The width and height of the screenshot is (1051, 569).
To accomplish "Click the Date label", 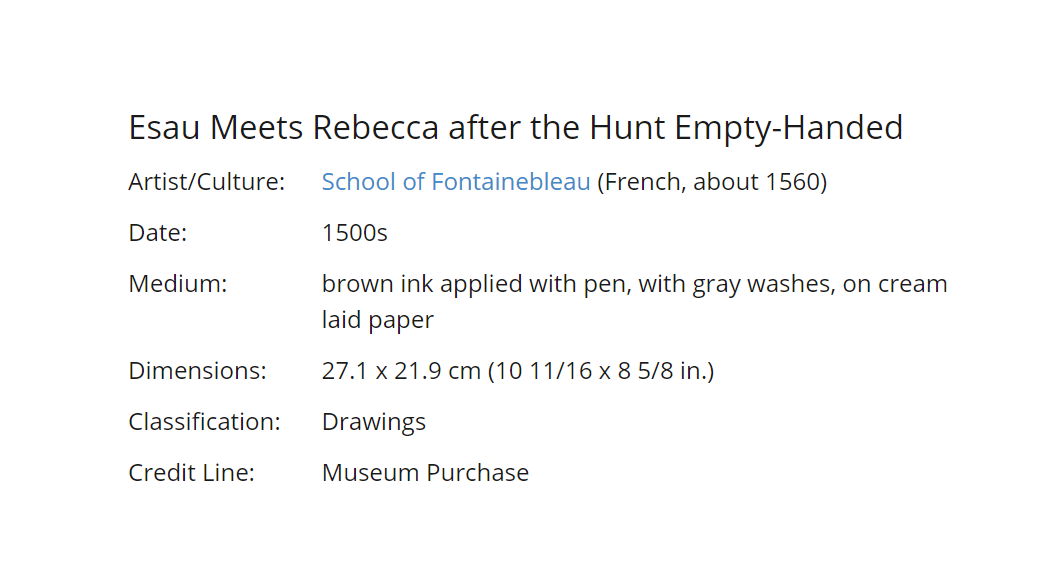I will click(x=158, y=233).
